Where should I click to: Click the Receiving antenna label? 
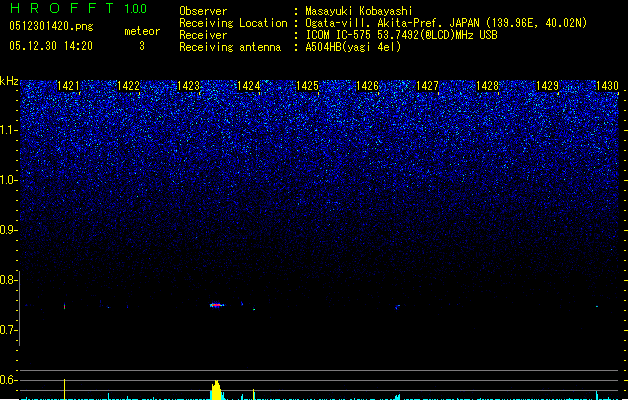click(x=230, y=47)
